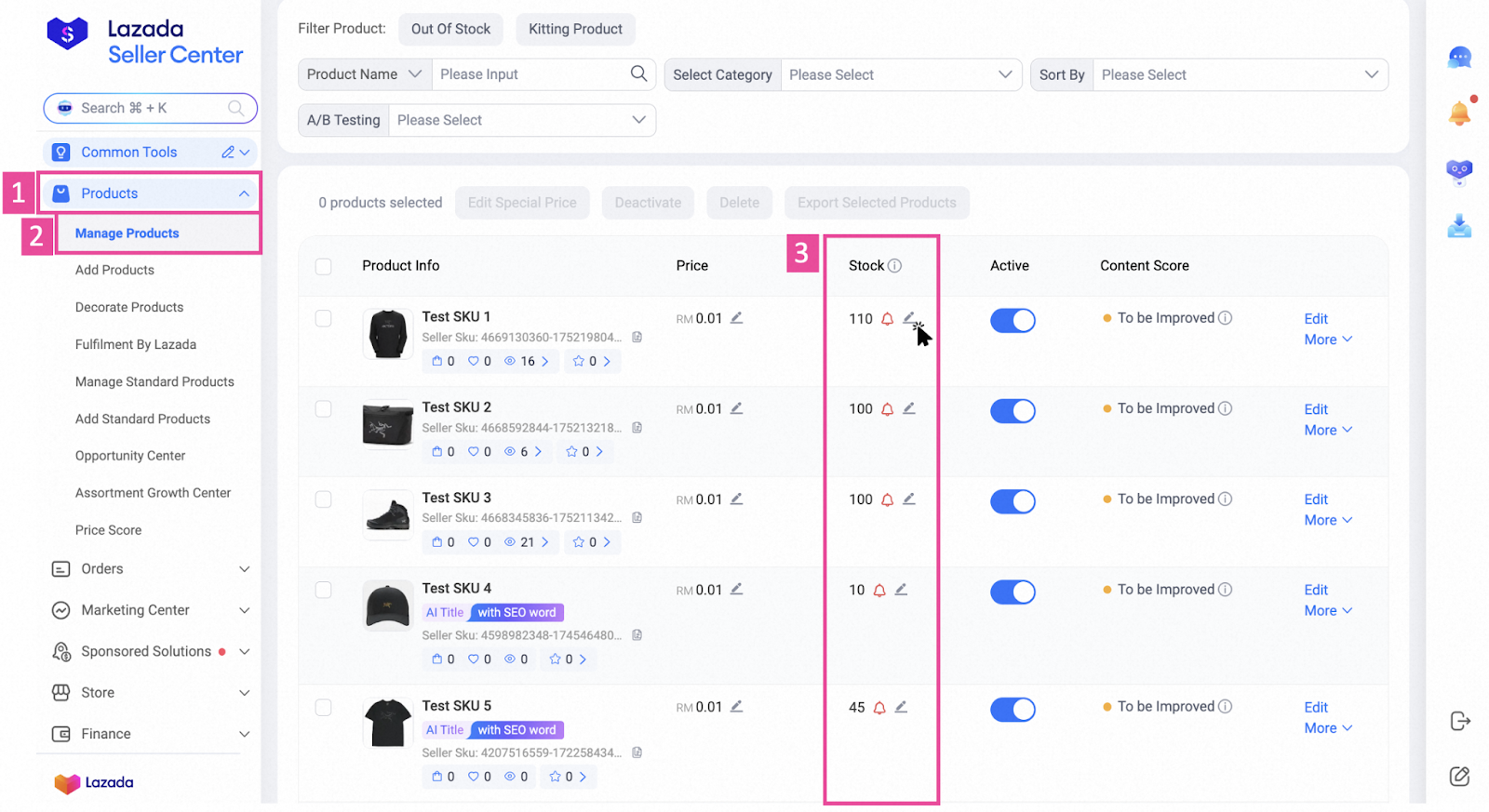Click the sidebar Search ⌘+K box
1489x812 pixels.
click(x=150, y=108)
